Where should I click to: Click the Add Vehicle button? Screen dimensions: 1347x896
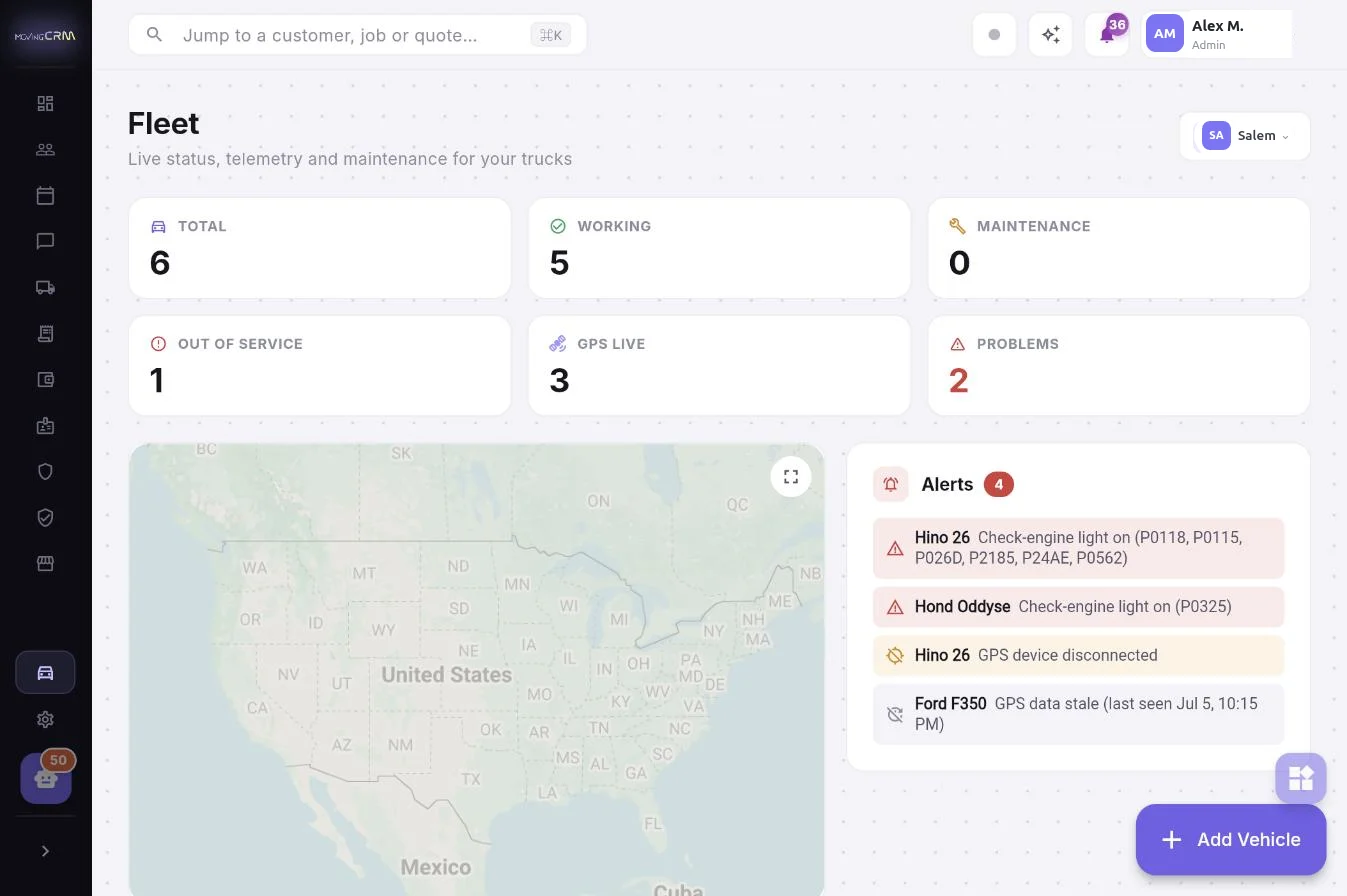1231,840
